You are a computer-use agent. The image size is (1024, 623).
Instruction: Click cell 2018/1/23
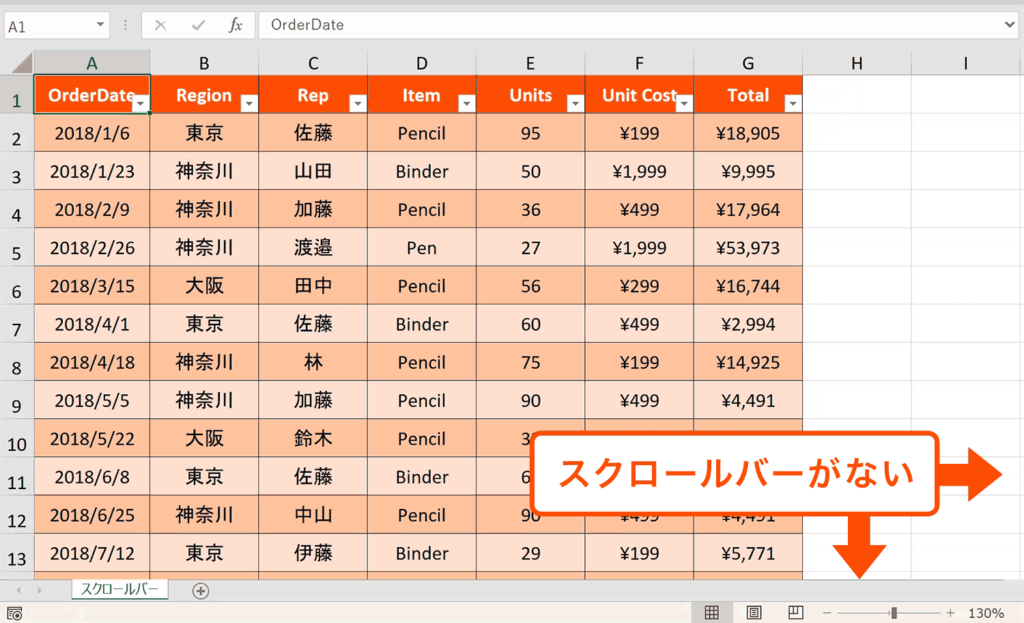pos(92,171)
